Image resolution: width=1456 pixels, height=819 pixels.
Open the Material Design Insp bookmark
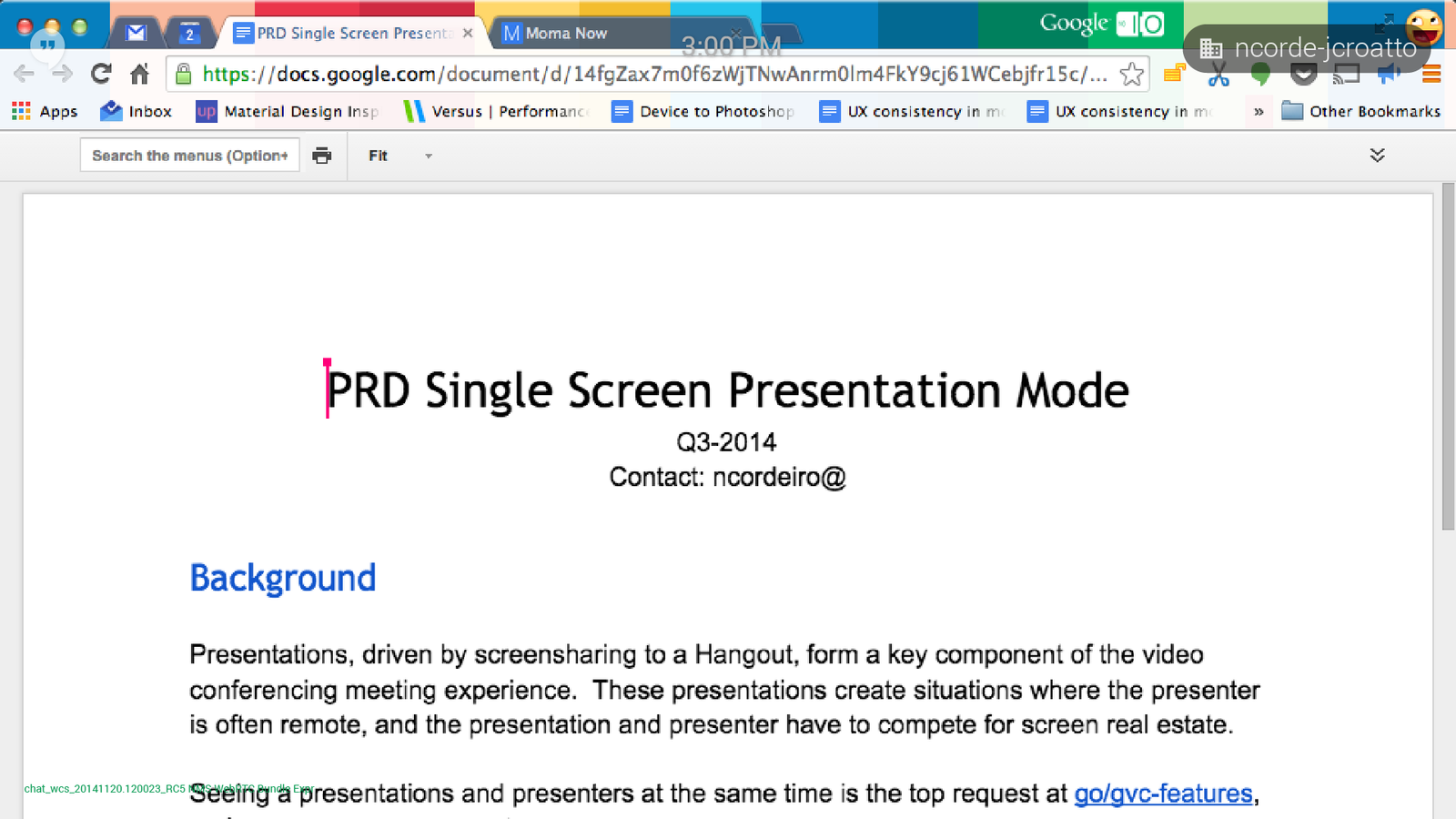pyautogui.click(x=288, y=111)
